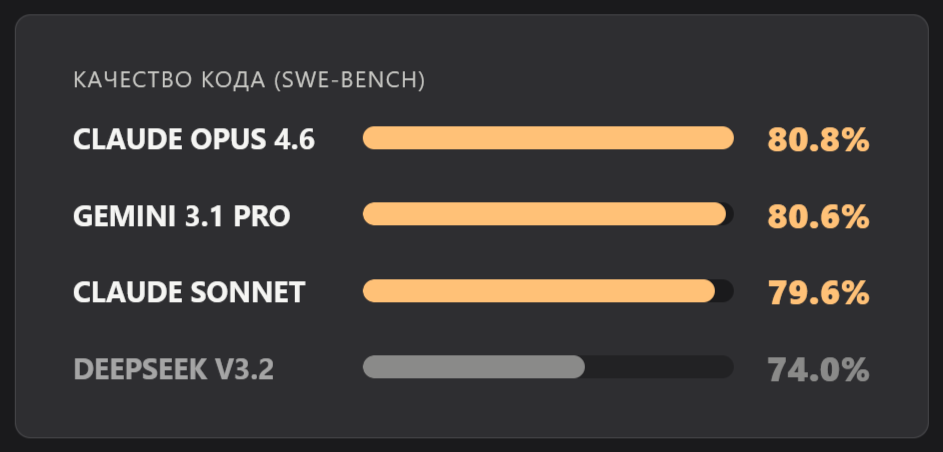Click the 79.6% score value
This screenshot has width=943, height=452.
point(819,293)
